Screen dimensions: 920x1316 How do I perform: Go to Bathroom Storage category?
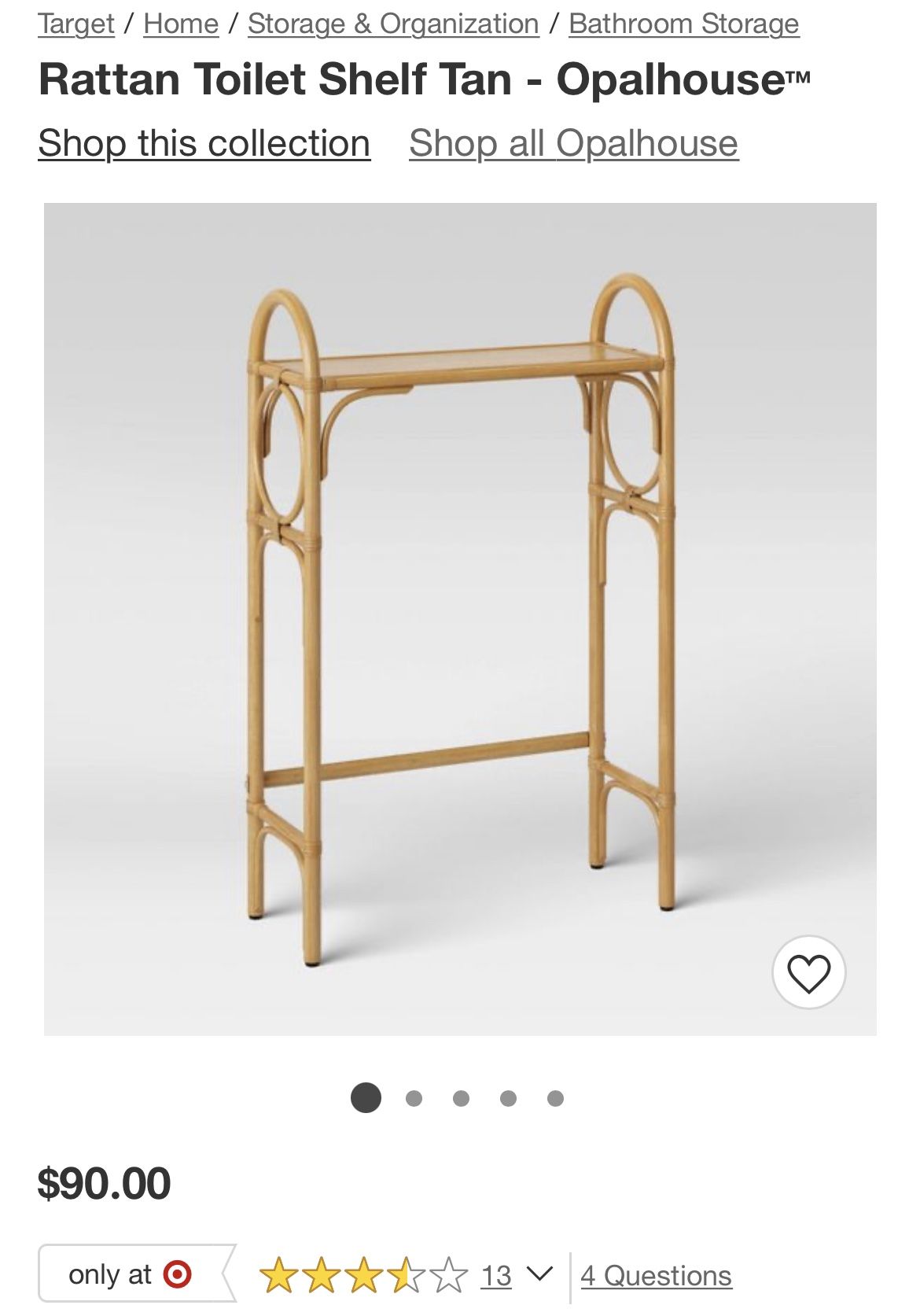pos(683,24)
